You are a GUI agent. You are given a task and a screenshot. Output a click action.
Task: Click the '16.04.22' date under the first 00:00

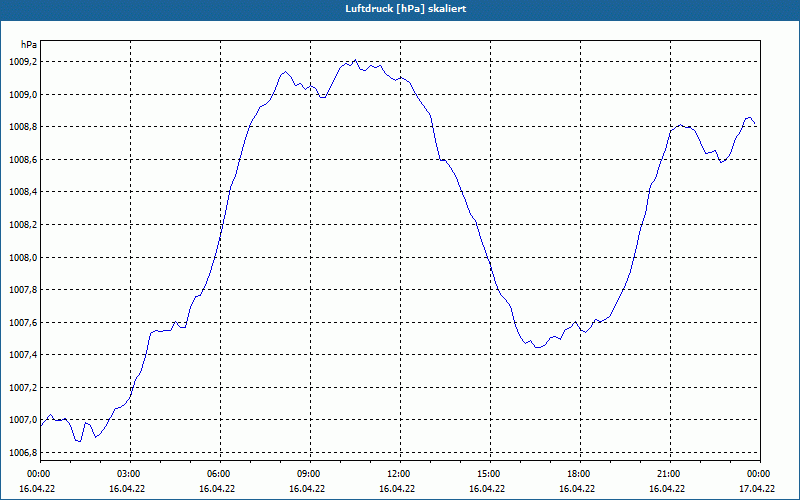point(37,488)
